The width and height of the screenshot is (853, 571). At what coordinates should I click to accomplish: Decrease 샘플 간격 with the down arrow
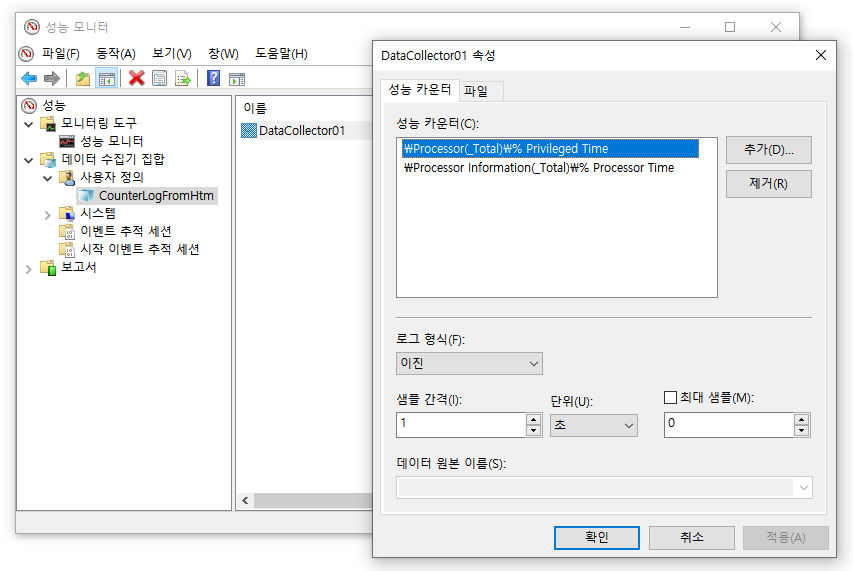[x=534, y=431]
